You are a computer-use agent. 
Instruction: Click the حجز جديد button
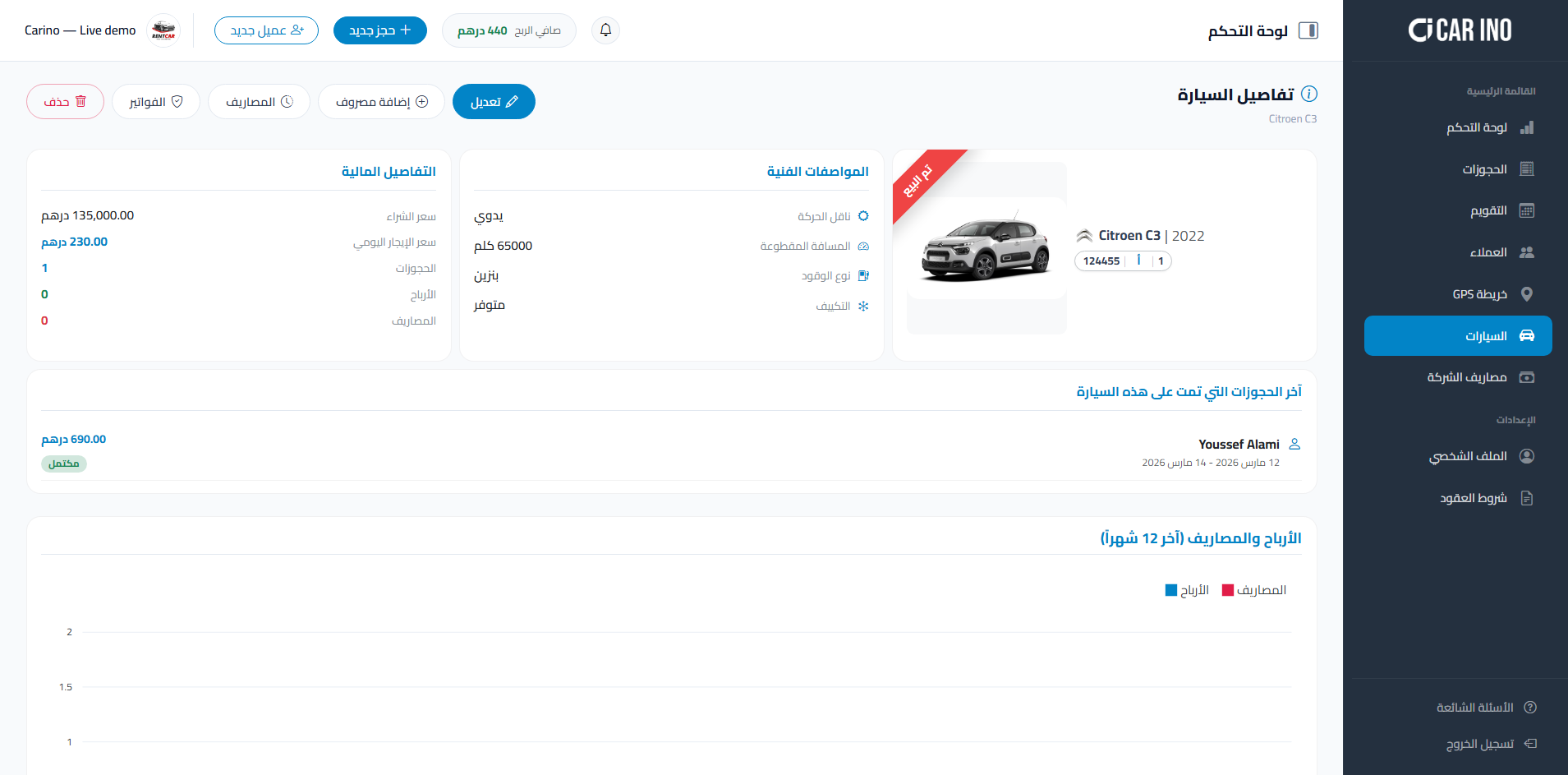tap(380, 30)
